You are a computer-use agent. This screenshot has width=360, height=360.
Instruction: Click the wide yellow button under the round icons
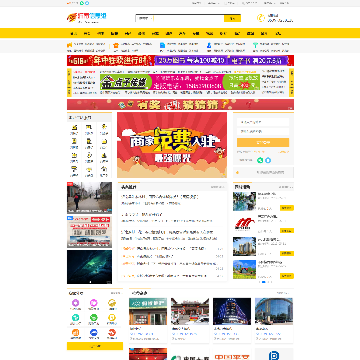(95, 346)
